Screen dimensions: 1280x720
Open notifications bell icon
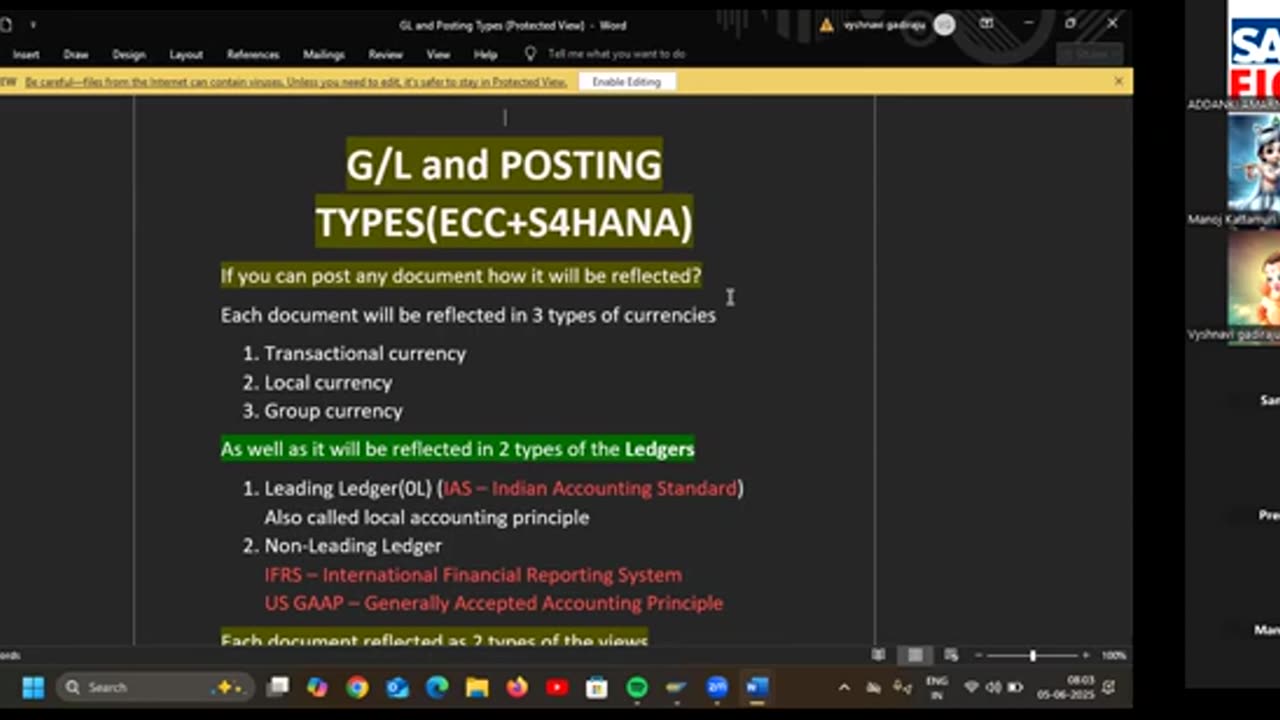1109,687
